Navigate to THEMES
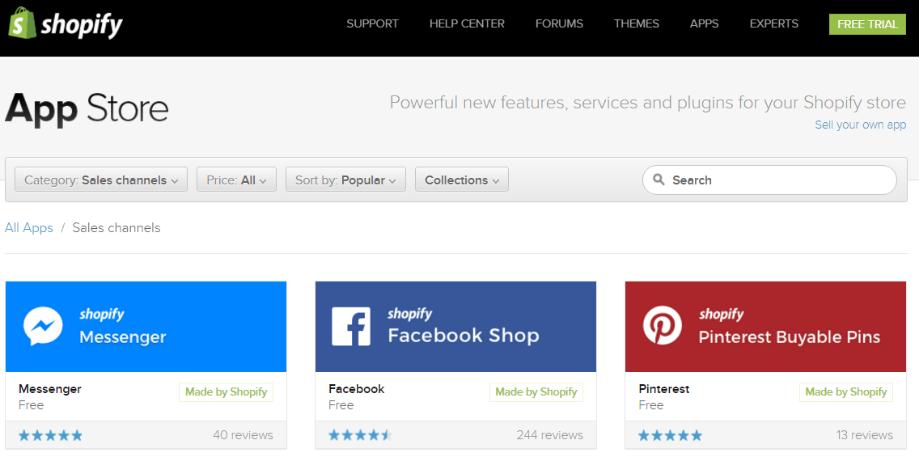 (x=637, y=24)
